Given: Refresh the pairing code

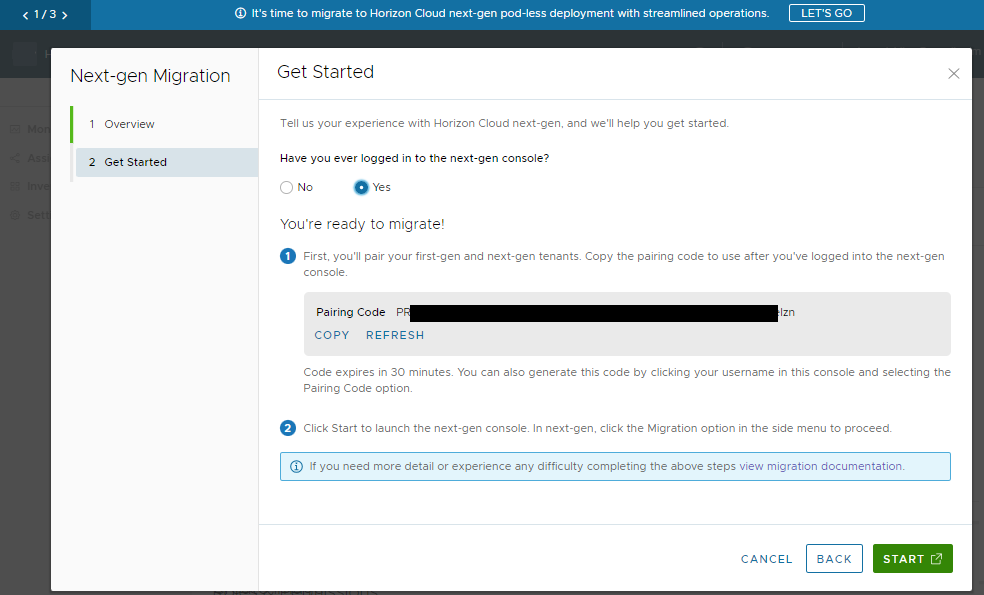Looking at the screenshot, I should pos(395,335).
